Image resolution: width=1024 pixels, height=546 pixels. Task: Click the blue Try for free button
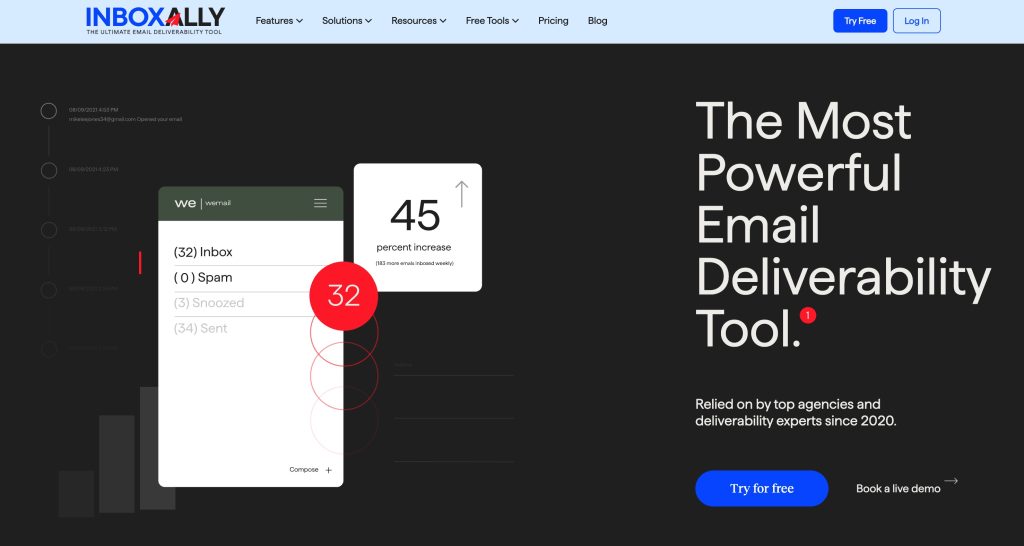point(761,489)
